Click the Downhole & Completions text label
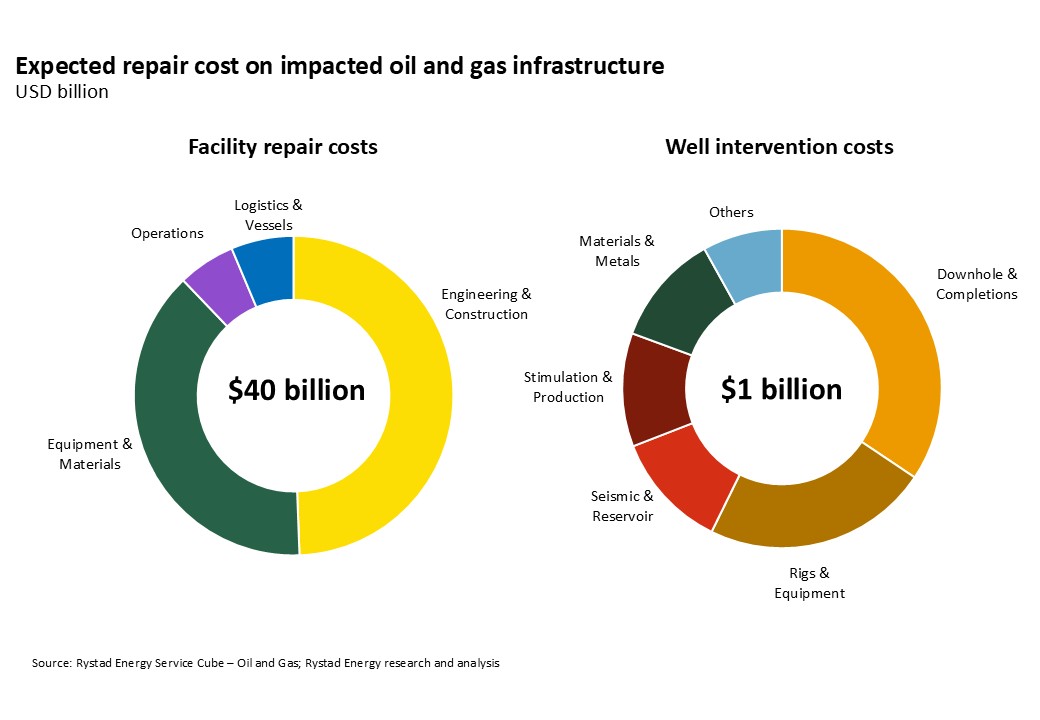Screen dimensions: 1040x720 [x=976, y=284]
